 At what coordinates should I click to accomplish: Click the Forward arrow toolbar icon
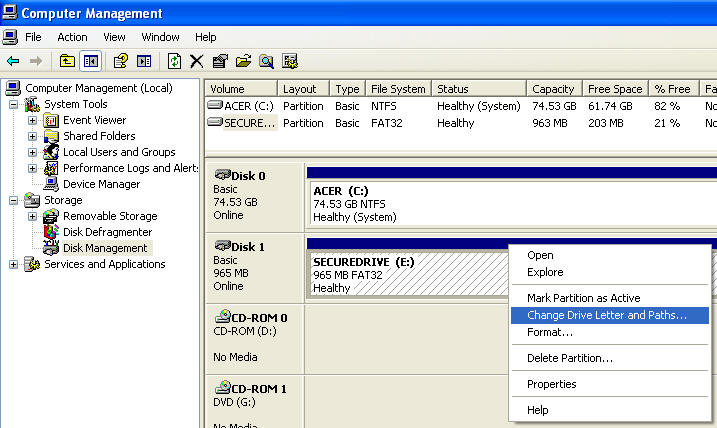tap(36, 61)
